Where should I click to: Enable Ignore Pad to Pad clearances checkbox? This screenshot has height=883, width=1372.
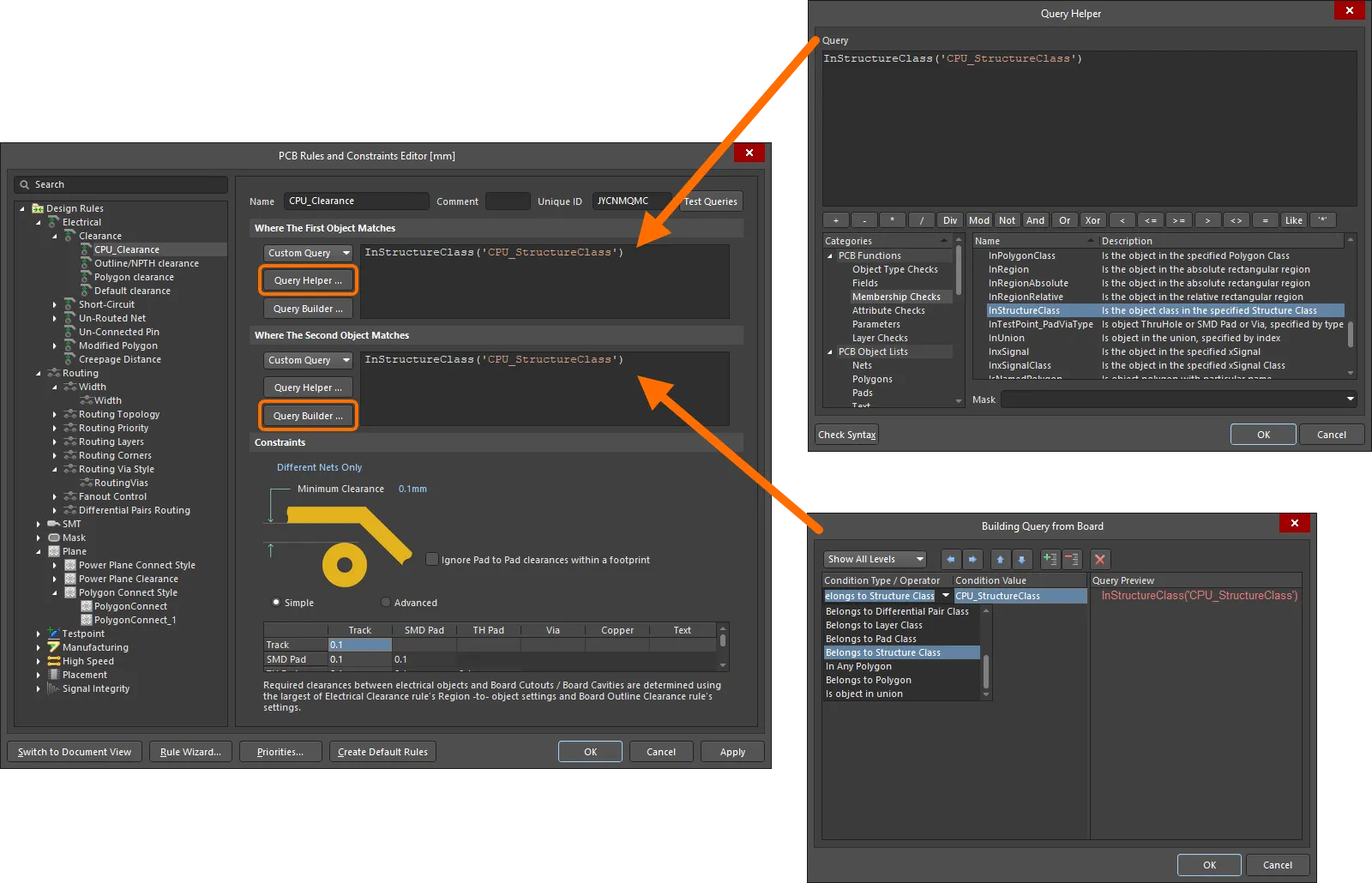coord(432,559)
